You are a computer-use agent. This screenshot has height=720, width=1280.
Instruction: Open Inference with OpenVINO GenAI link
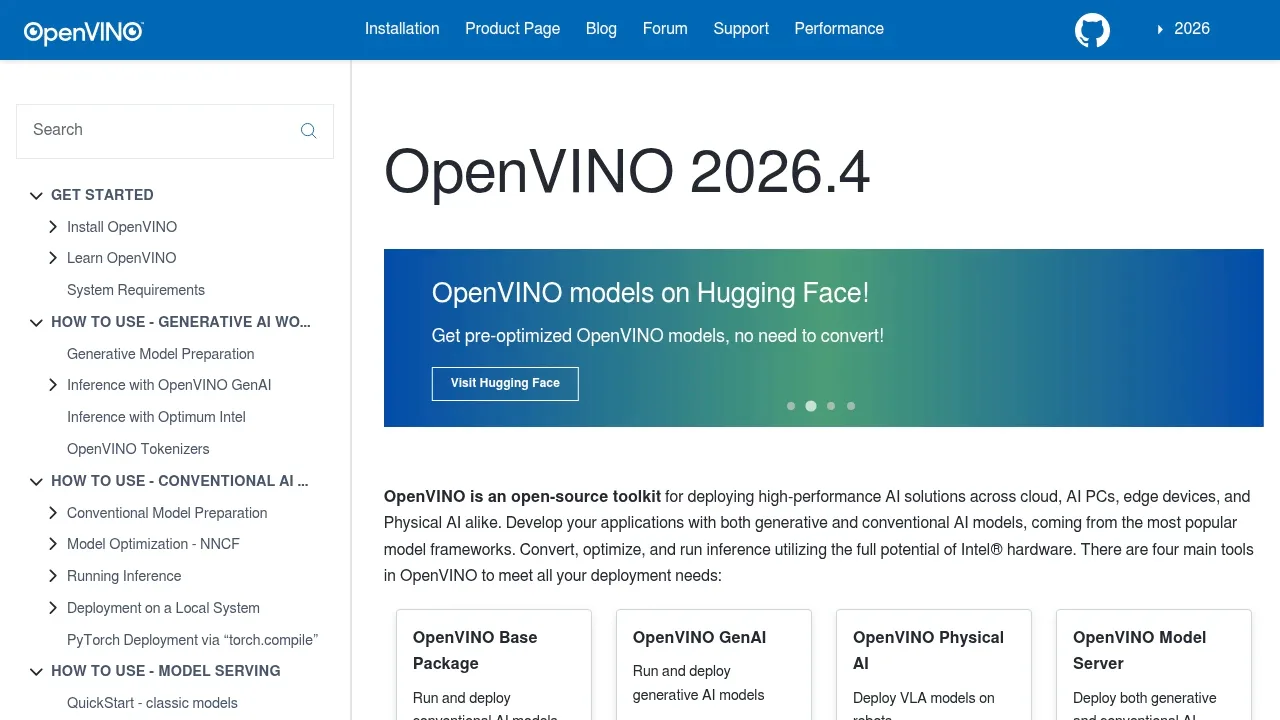point(169,385)
